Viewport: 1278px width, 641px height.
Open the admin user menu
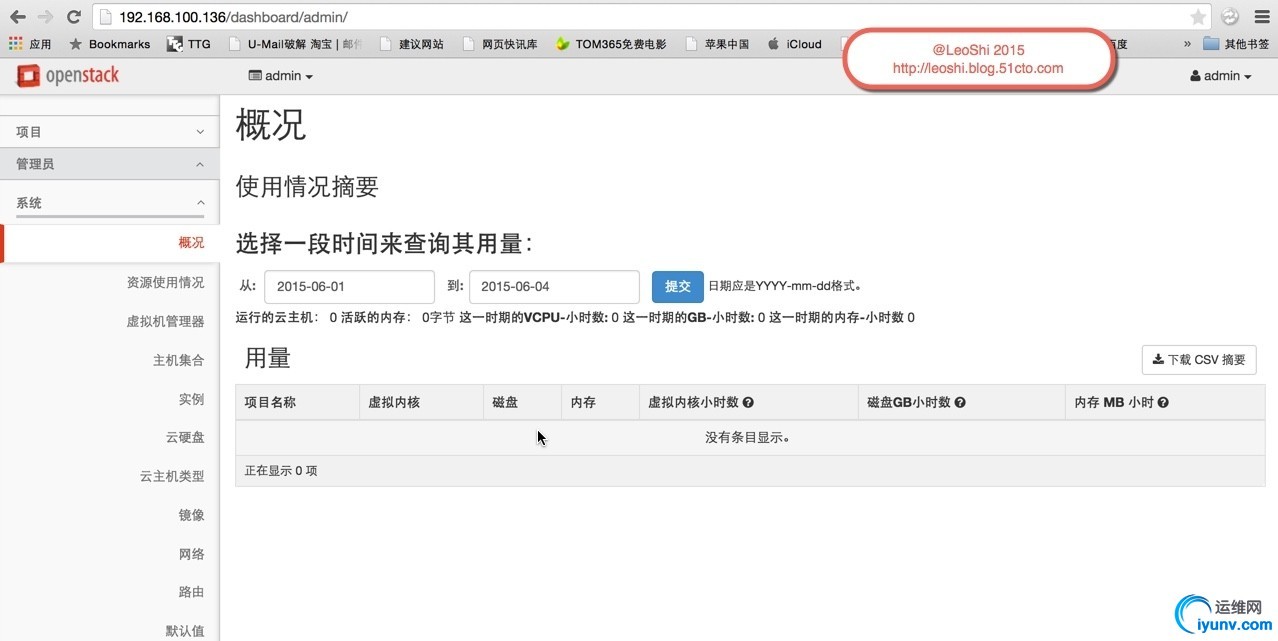click(1221, 76)
